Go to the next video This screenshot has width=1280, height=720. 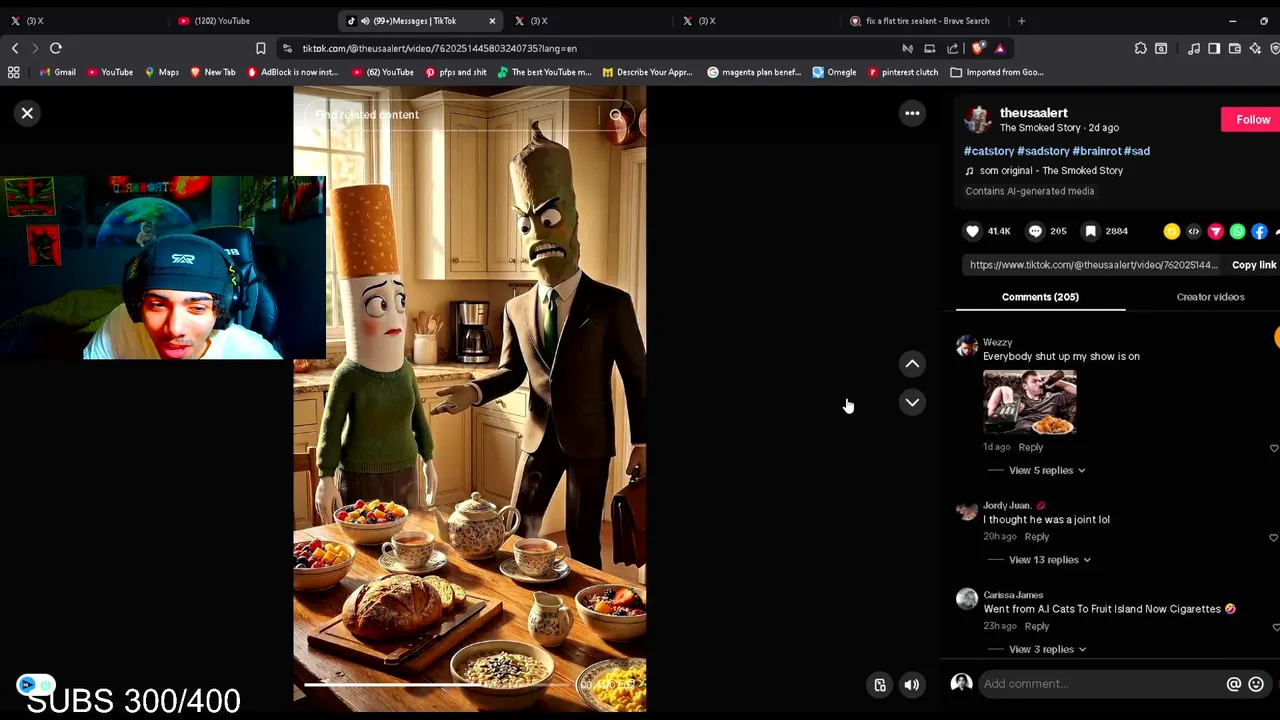[x=912, y=402]
